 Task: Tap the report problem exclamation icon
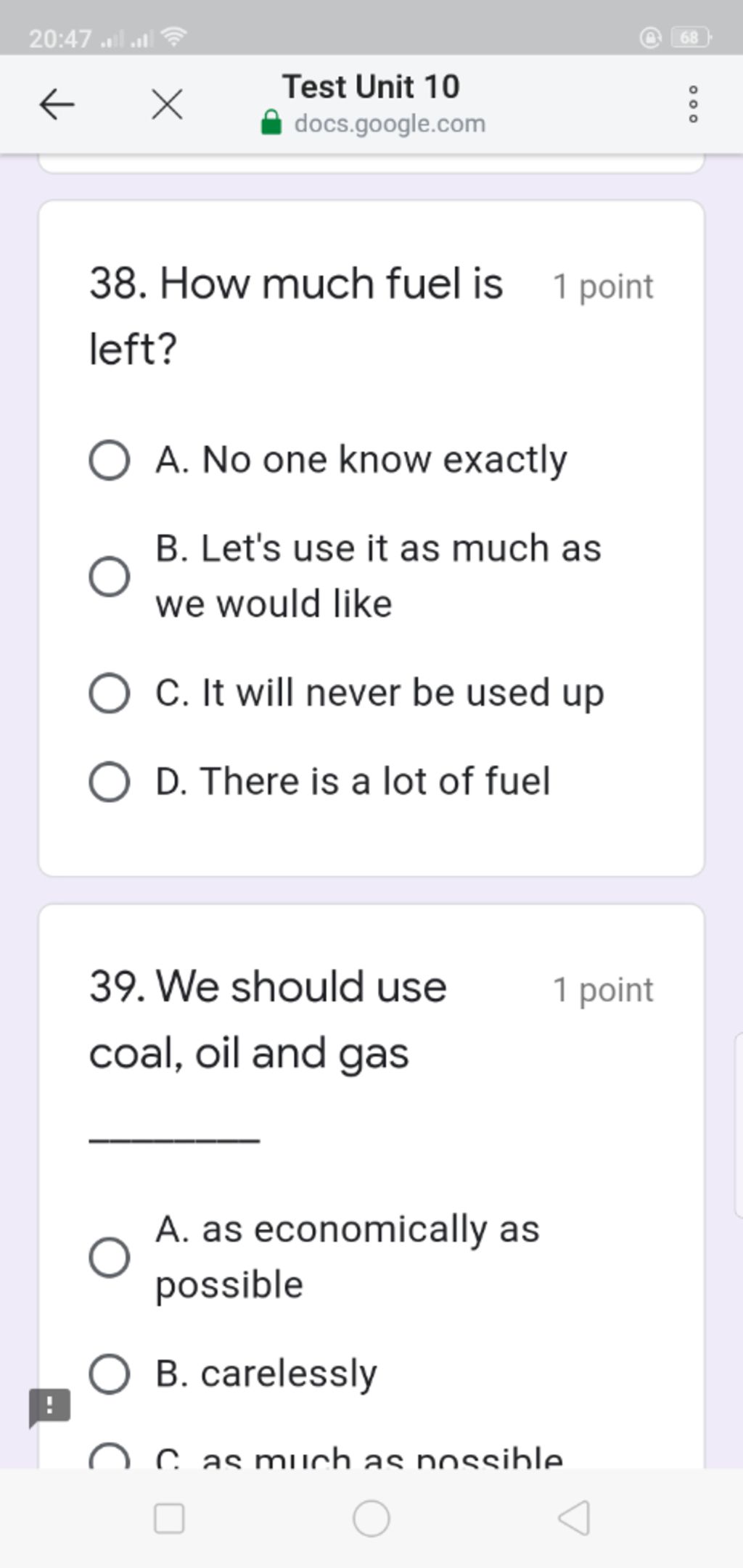point(49,1407)
